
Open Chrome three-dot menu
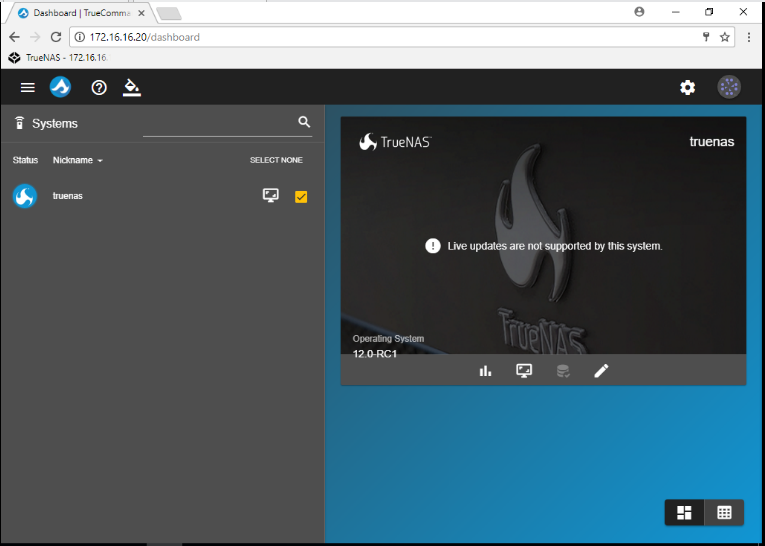pyautogui.click(x=748, y=37)
